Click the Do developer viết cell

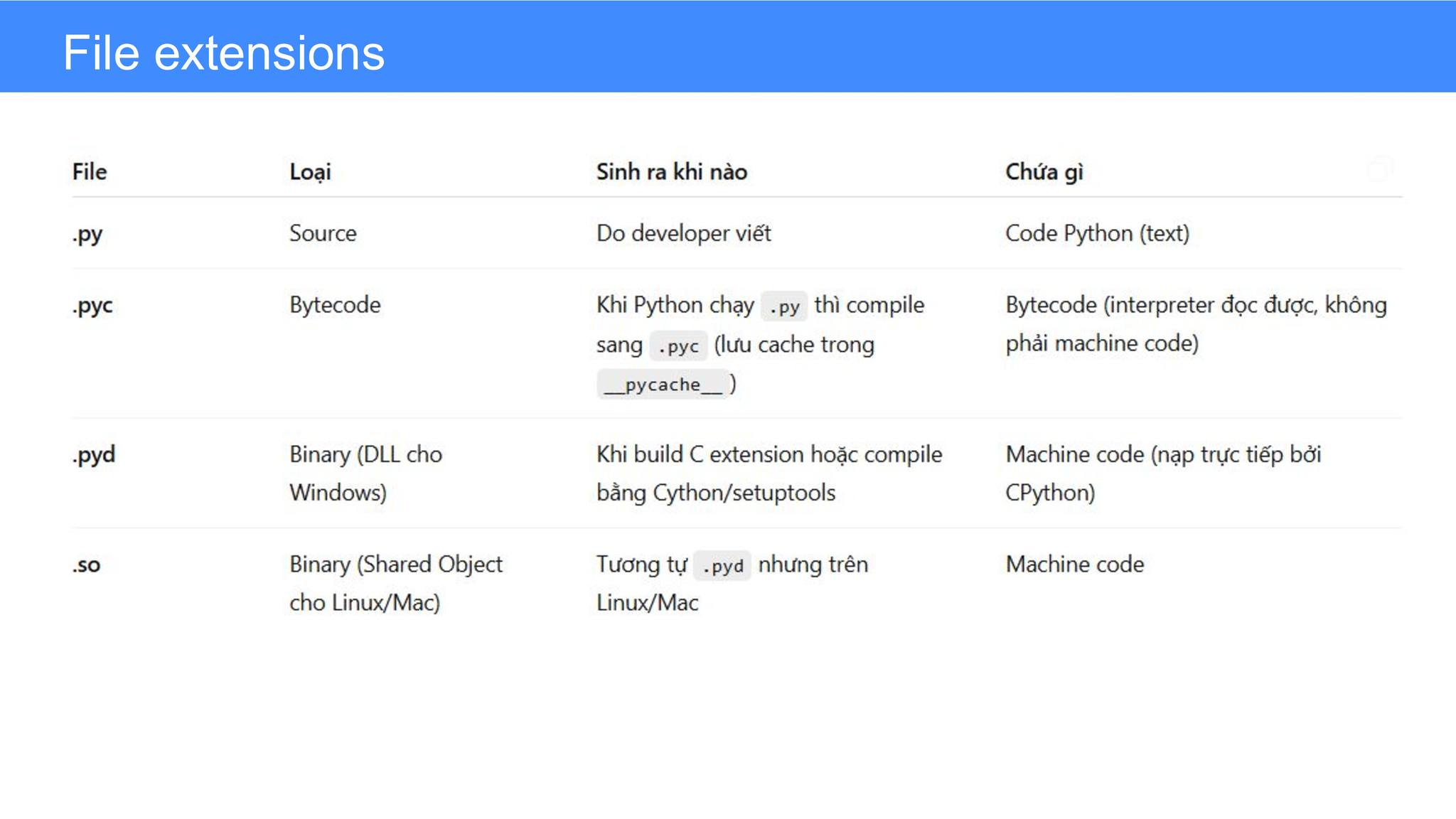[x=684, y=233]
